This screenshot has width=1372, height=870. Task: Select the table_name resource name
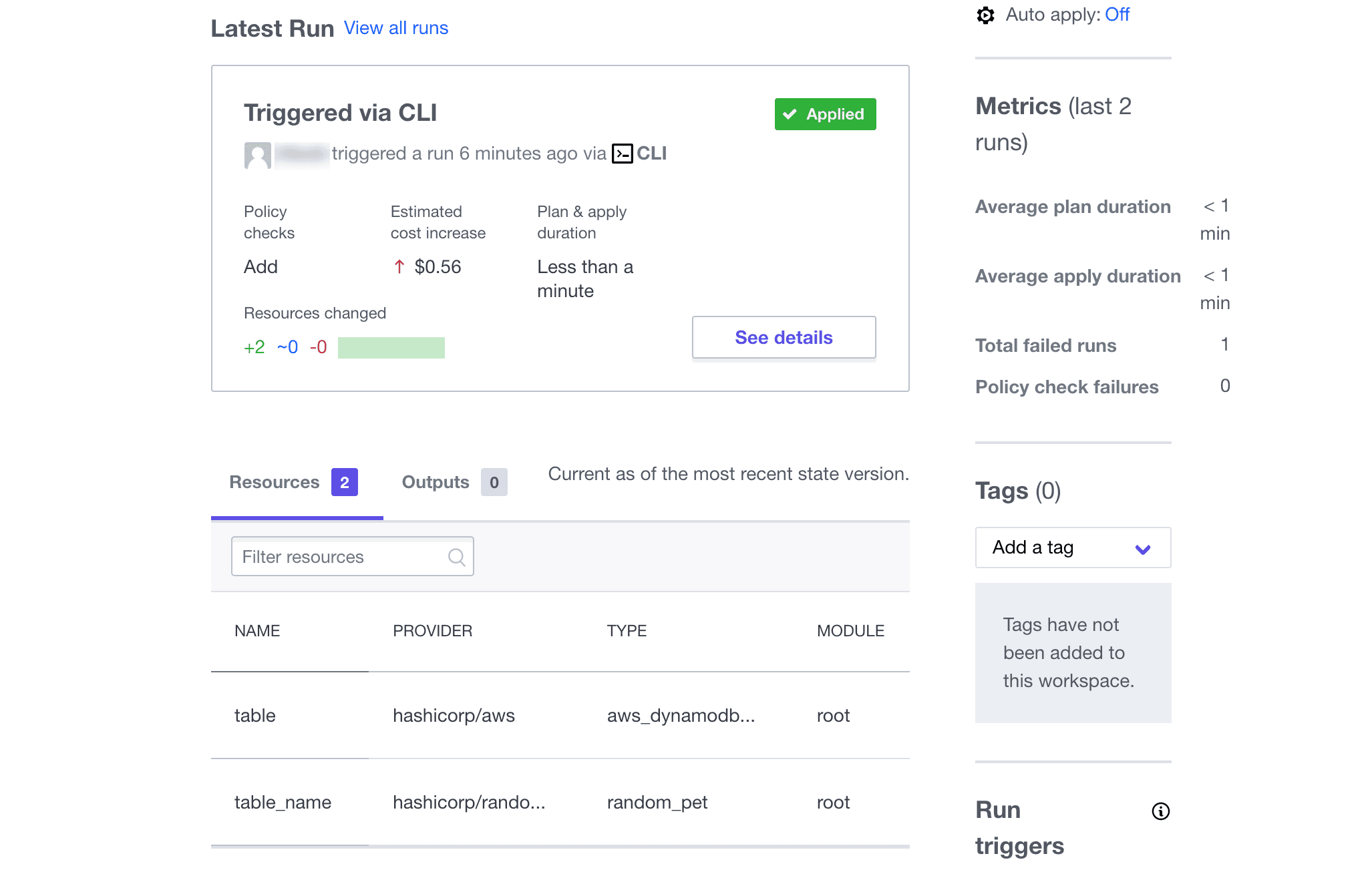283,803
